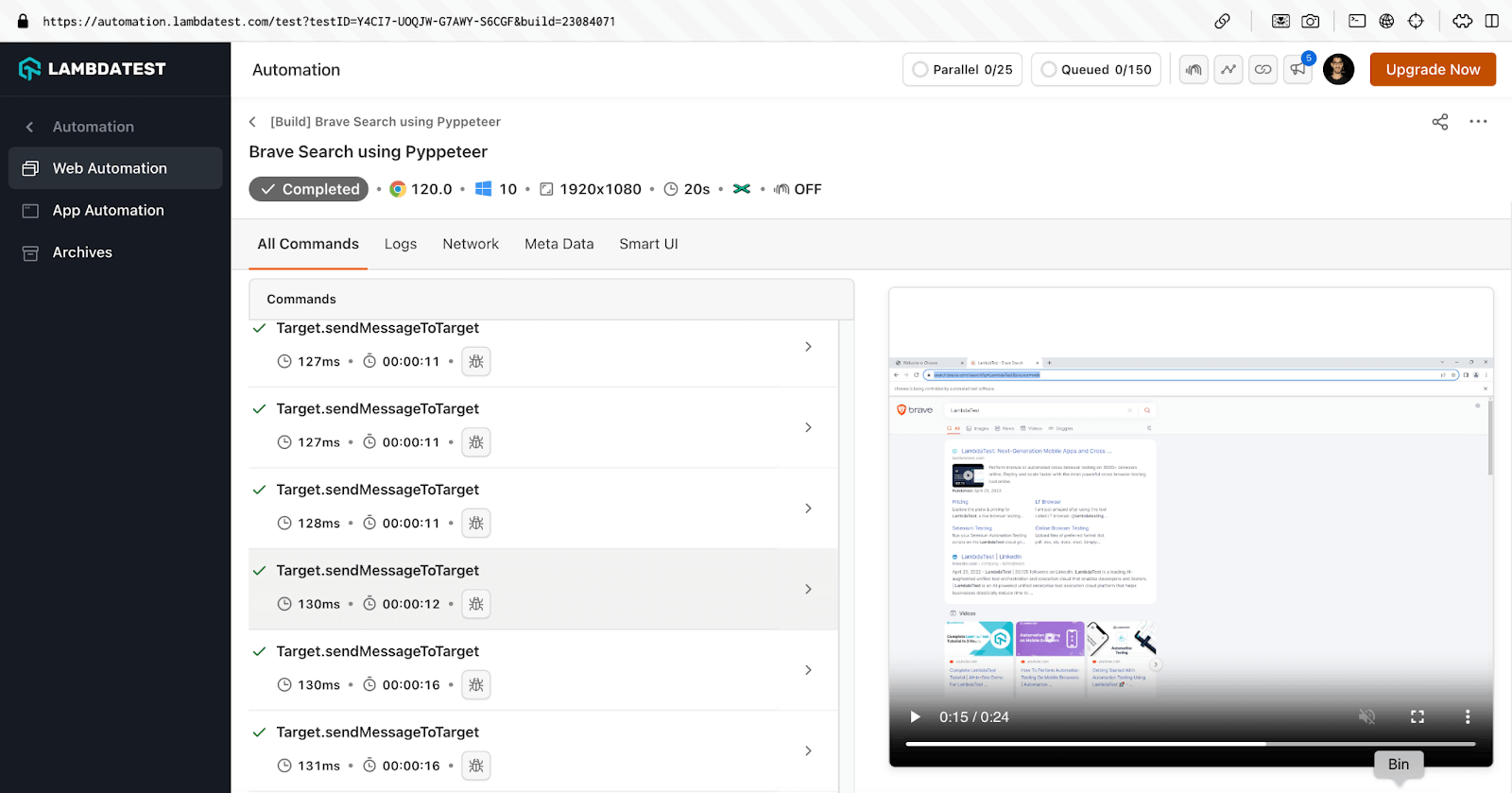
Task: Play the test recording video
Action: tap(915, 716)
